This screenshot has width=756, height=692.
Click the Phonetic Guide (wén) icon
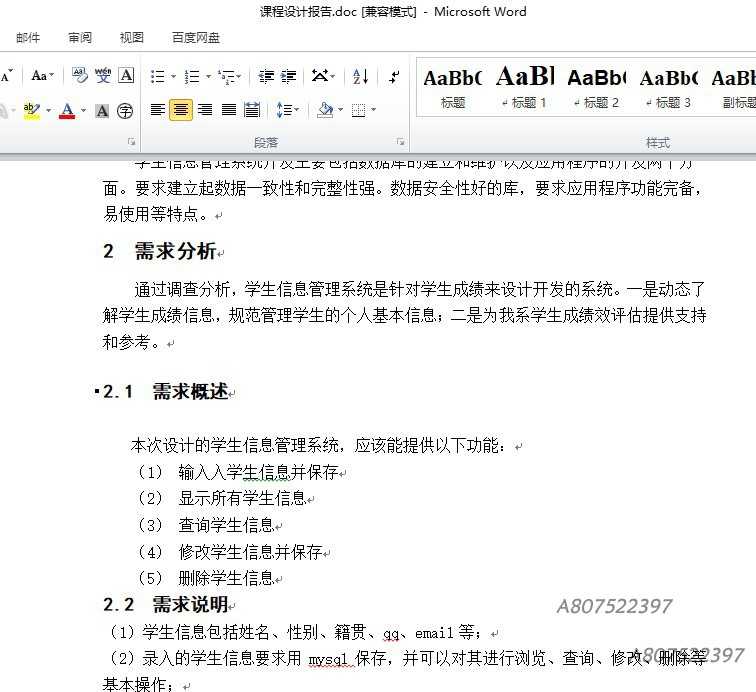click(103, 76)
